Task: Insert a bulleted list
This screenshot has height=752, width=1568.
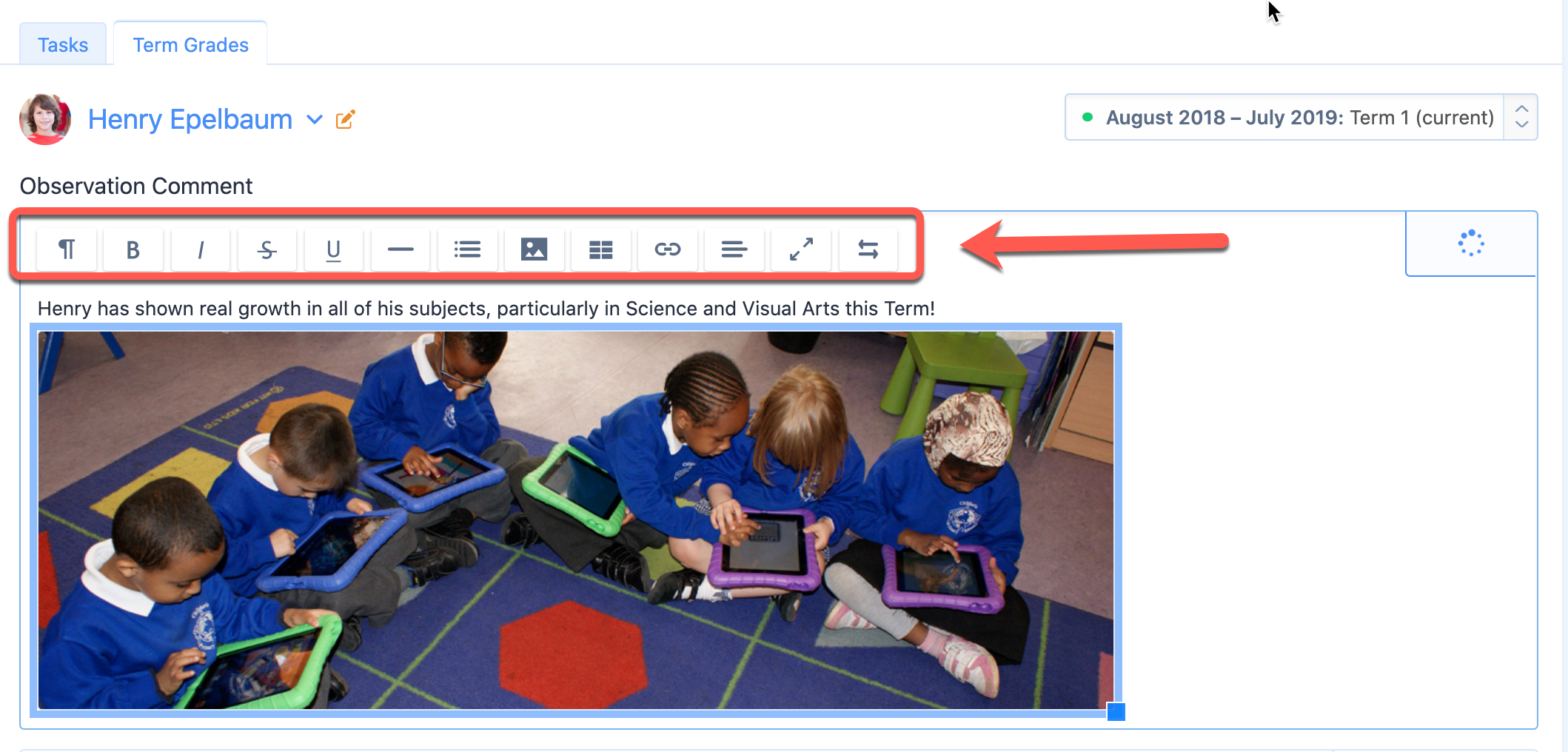Action: click(467, 249)
